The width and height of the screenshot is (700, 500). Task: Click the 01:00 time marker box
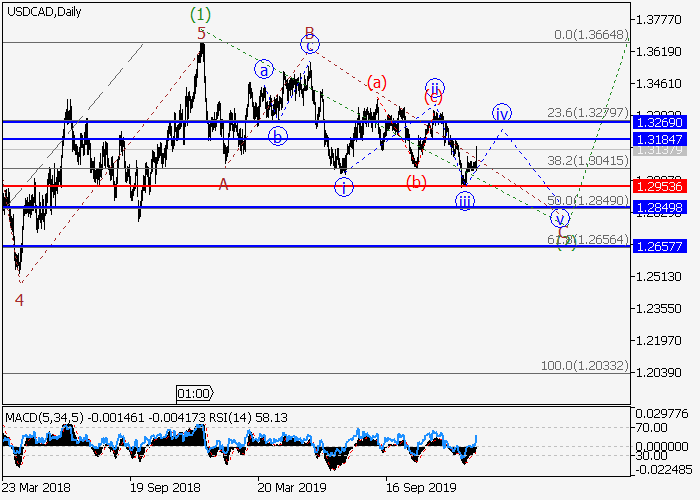coord(193,393)
